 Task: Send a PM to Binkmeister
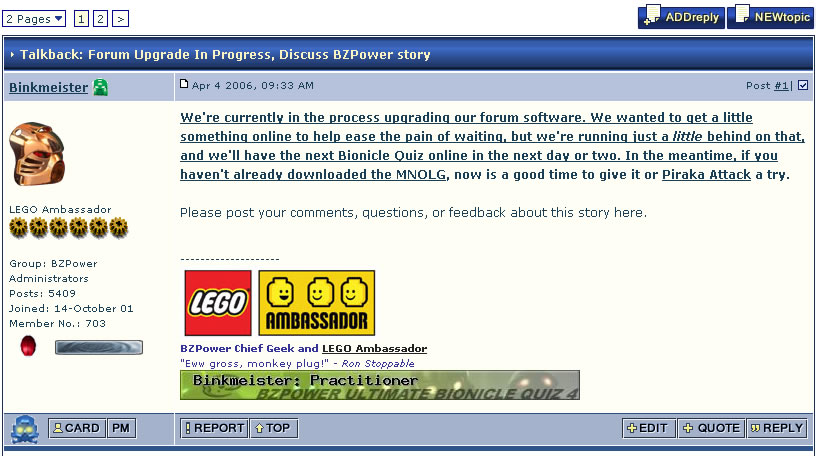click(x=121, y=428)
